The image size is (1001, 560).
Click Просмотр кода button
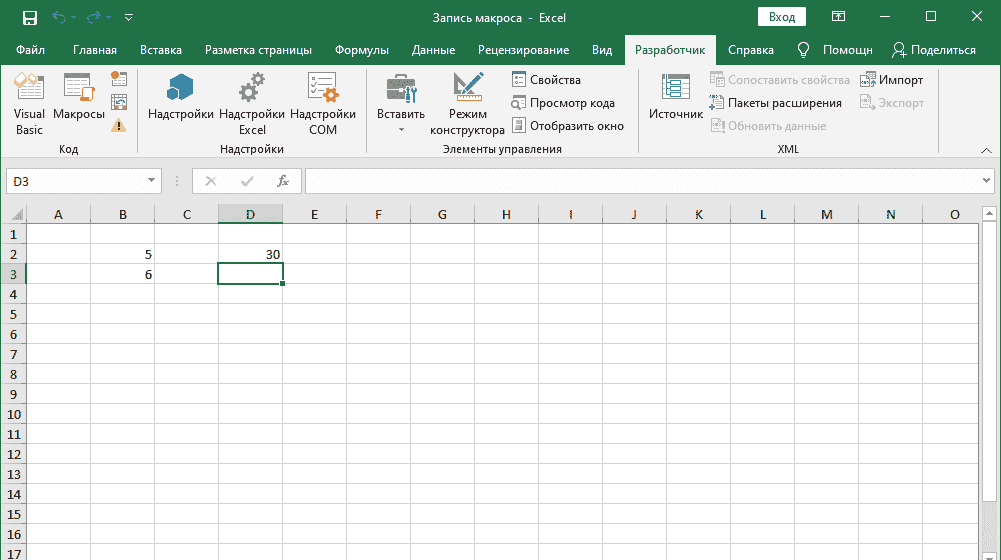click(x=563, y=103)
